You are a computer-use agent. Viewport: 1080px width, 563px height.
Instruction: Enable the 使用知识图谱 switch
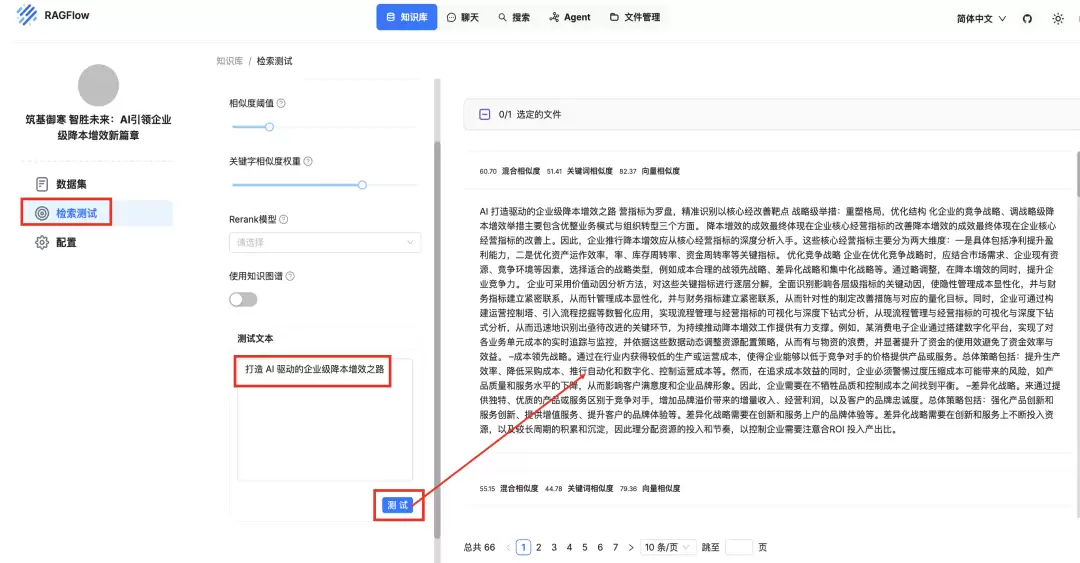[x=243, y=299]
